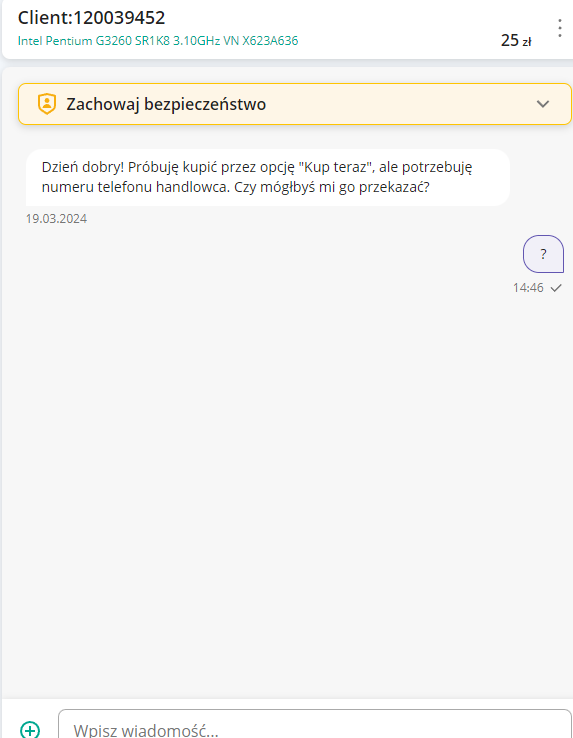Focus the Wpisz wiadomość message field
Image resolution: width=573 pixels, height=738 pixels.
[315, 725]
